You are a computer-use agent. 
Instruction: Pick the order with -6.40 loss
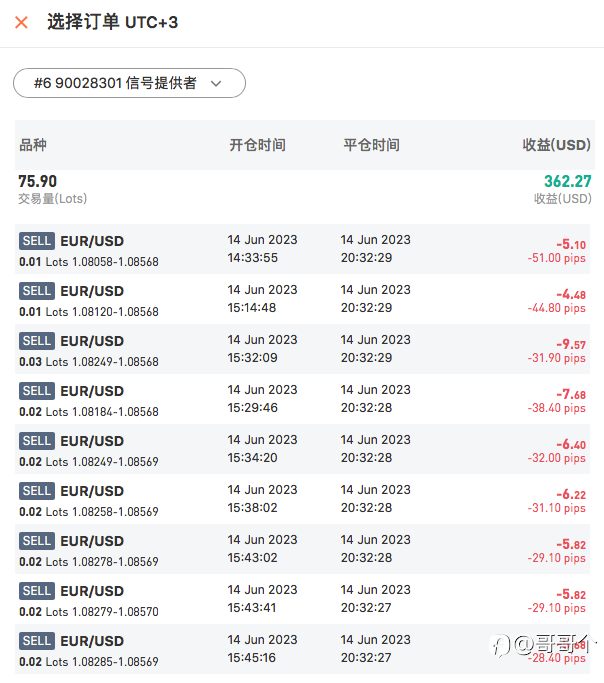coord(302,450)
